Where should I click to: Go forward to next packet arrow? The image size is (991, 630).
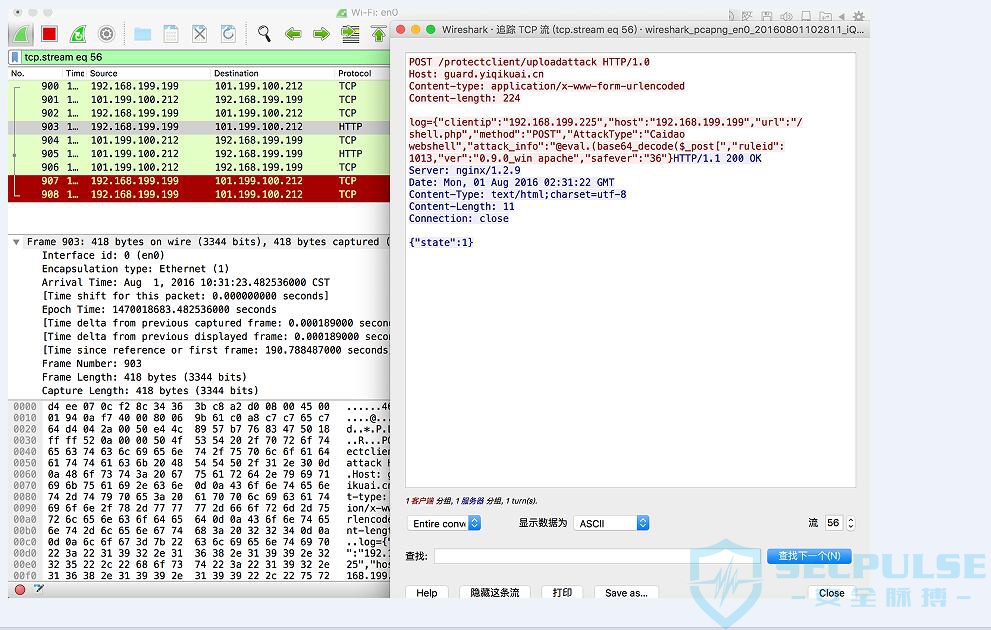coord(321,33)
